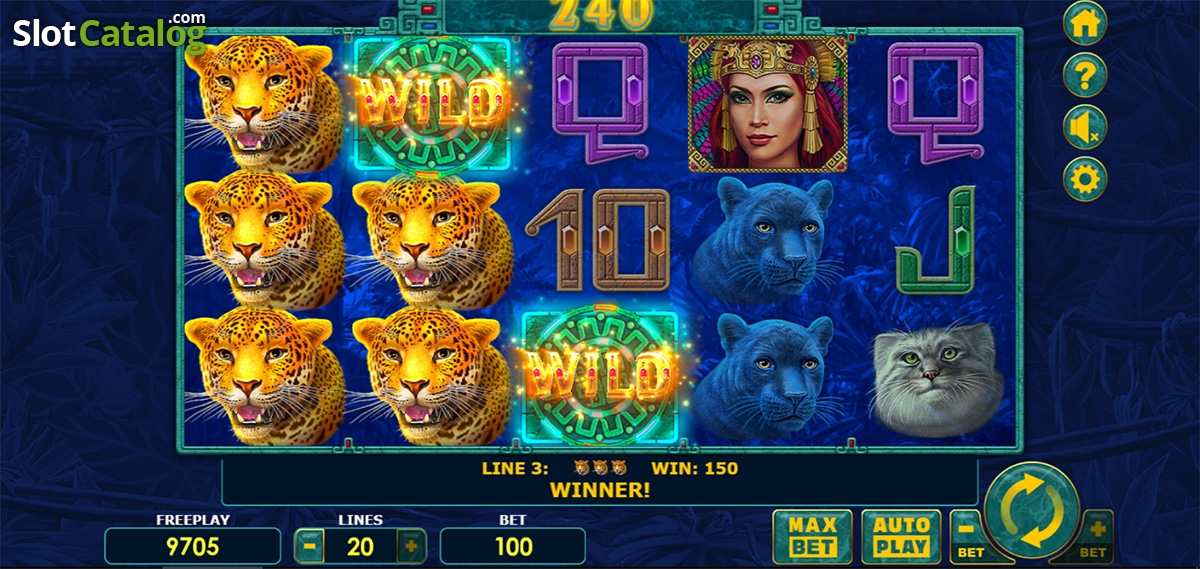Viewport: 1200px width, 569px height.
Task: Increase bet with plus BET button
Action: (x=1094, y=536)
